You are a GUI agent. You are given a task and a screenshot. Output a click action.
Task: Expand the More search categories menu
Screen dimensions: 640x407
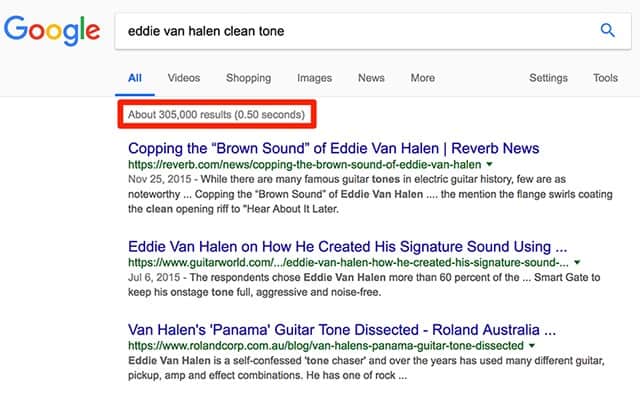coord(422,78)
